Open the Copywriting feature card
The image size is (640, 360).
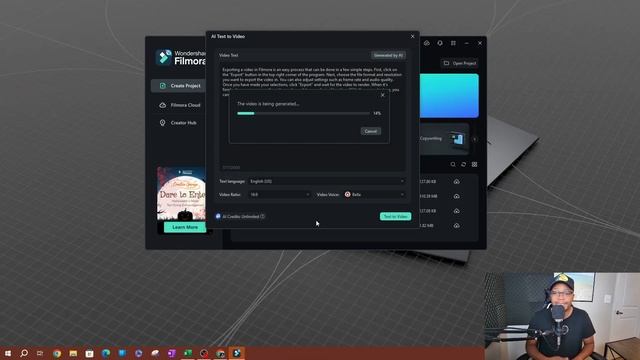[444, 139]
